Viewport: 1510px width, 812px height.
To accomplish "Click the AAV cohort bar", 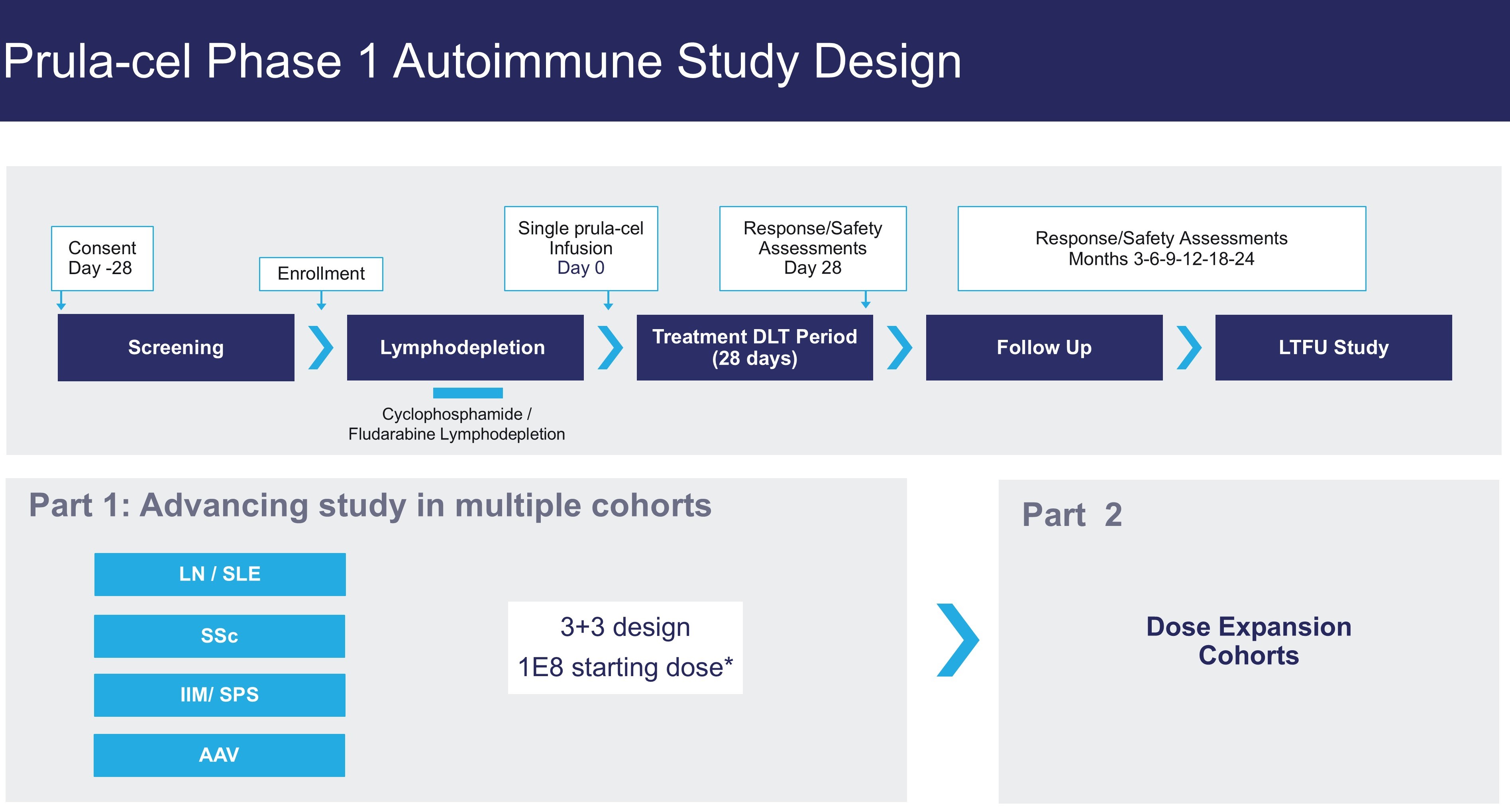I will coord(220,755).
